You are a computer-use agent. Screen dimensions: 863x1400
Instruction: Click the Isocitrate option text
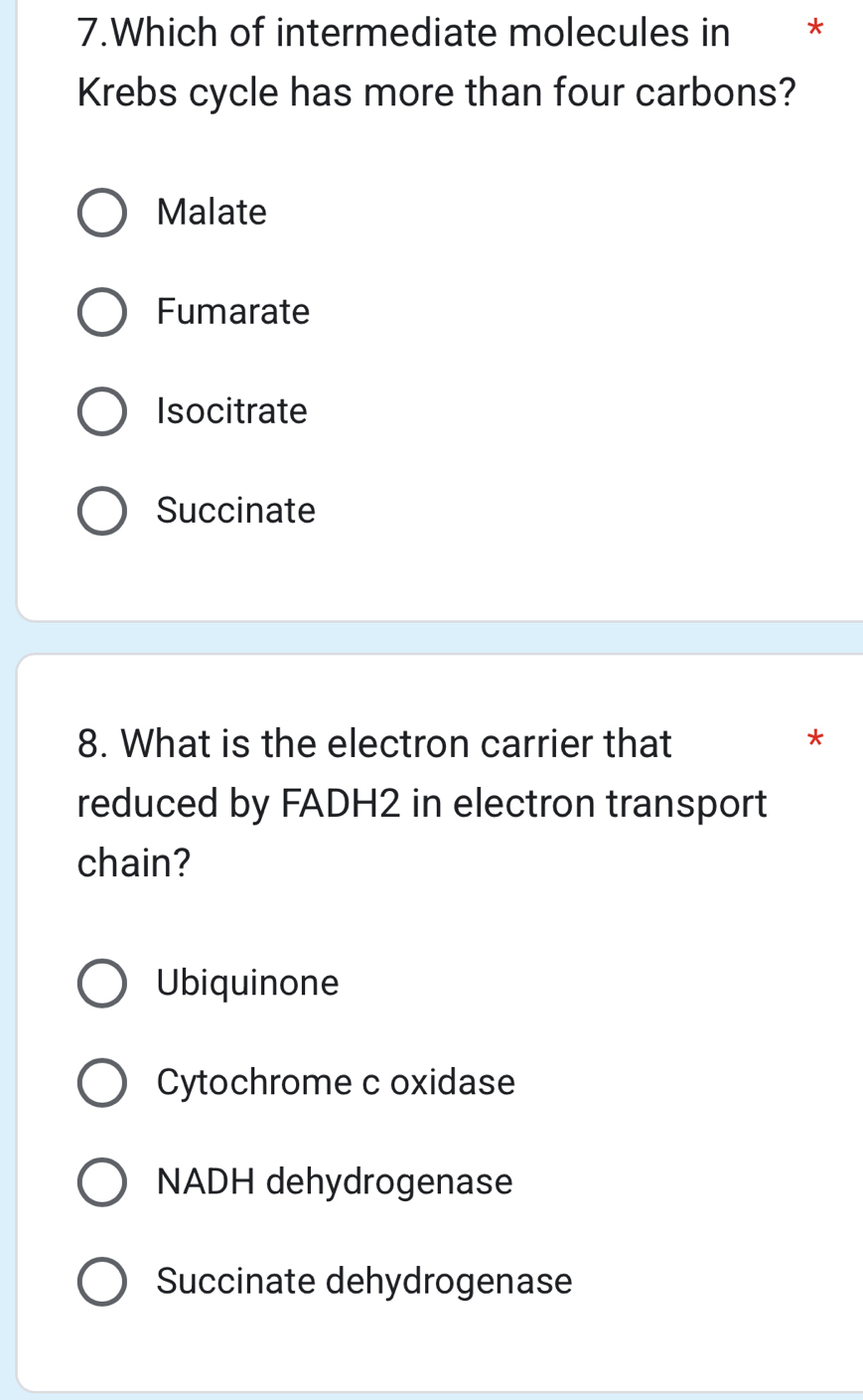click(x=231, y=411)
